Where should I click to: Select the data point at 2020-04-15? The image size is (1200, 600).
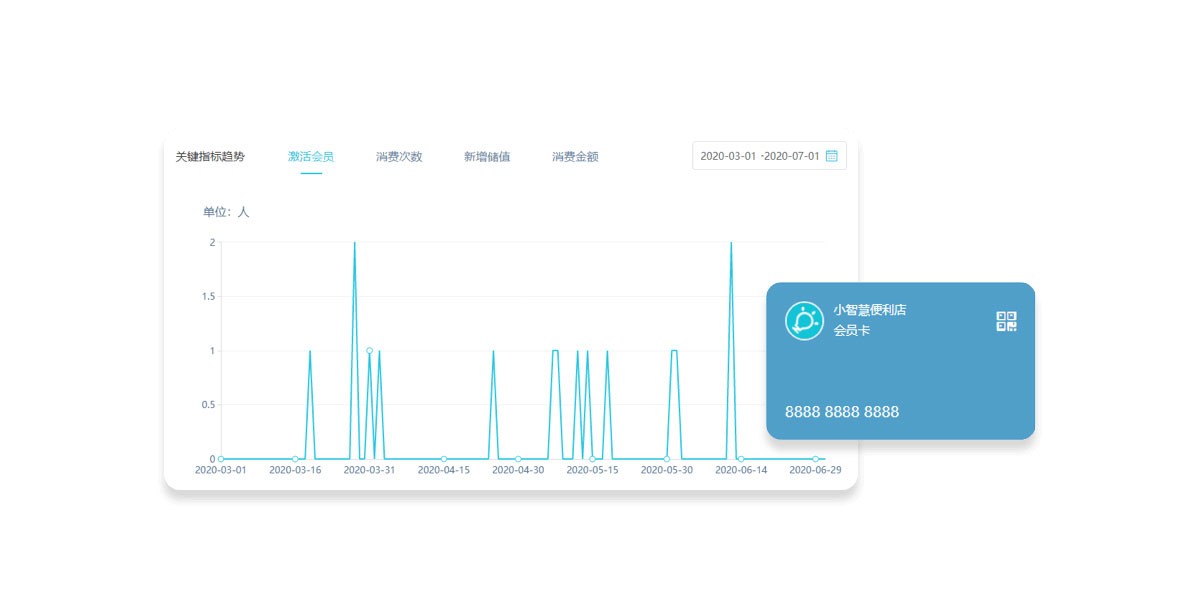444,459
